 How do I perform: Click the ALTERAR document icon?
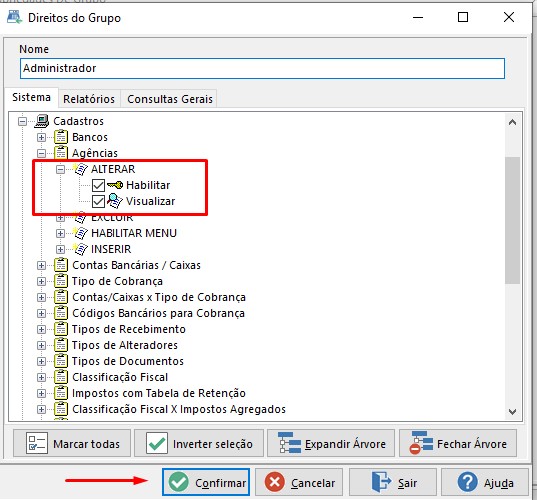(x=80, y=169)
